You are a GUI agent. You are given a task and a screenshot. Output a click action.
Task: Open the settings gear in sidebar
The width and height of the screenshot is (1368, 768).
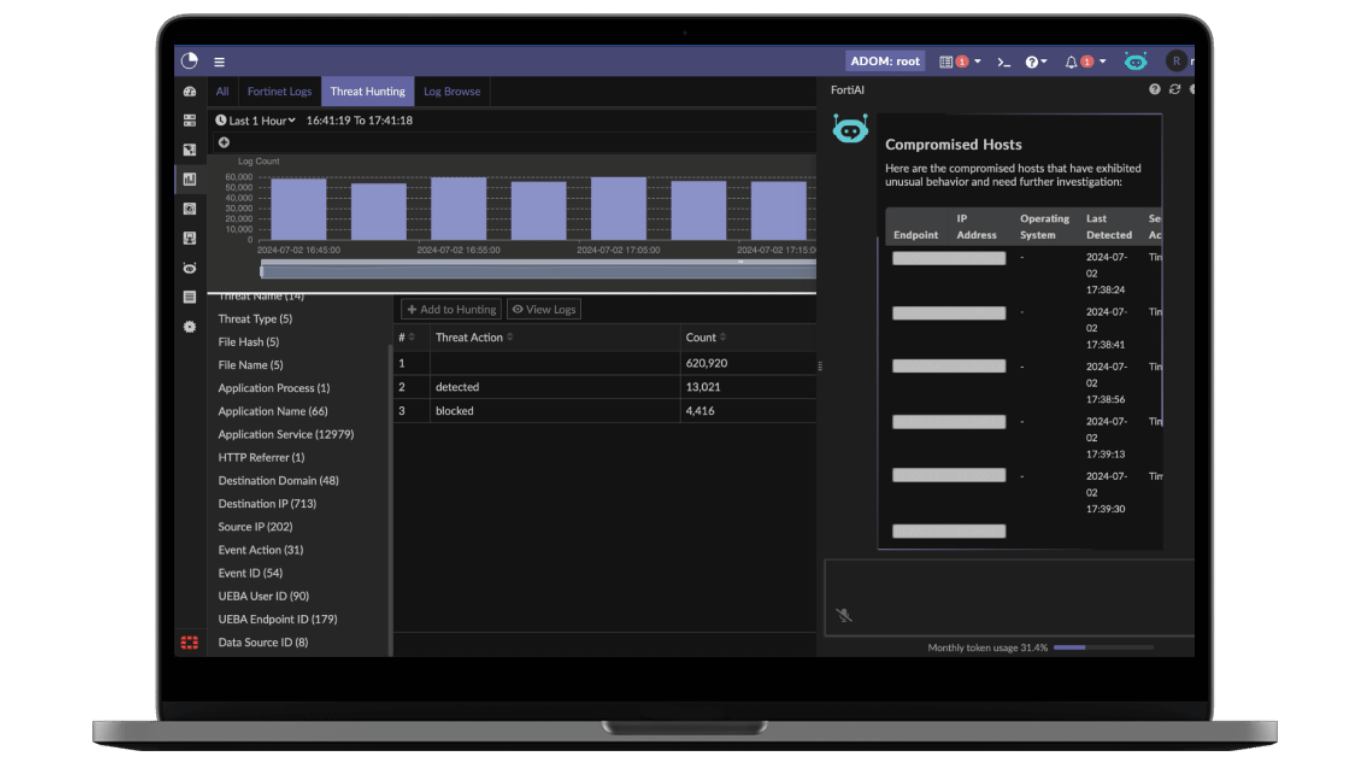[189, 327]
